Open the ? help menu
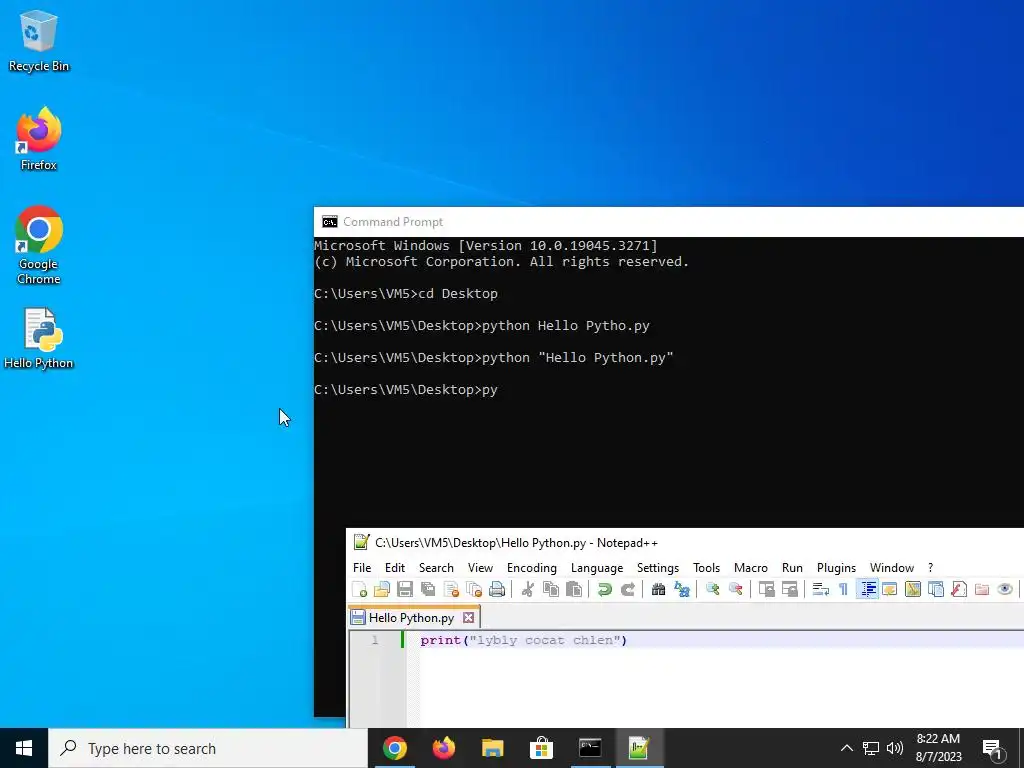 click(x=931, y=568)
